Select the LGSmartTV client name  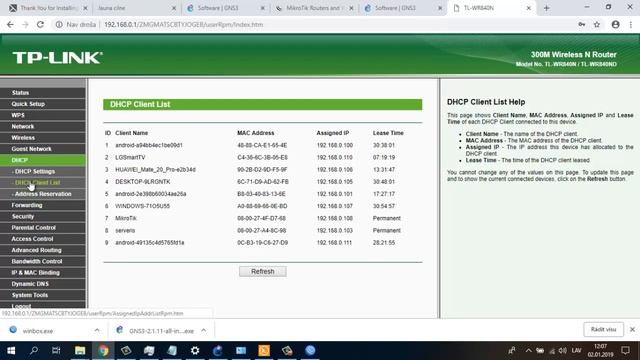130,157
